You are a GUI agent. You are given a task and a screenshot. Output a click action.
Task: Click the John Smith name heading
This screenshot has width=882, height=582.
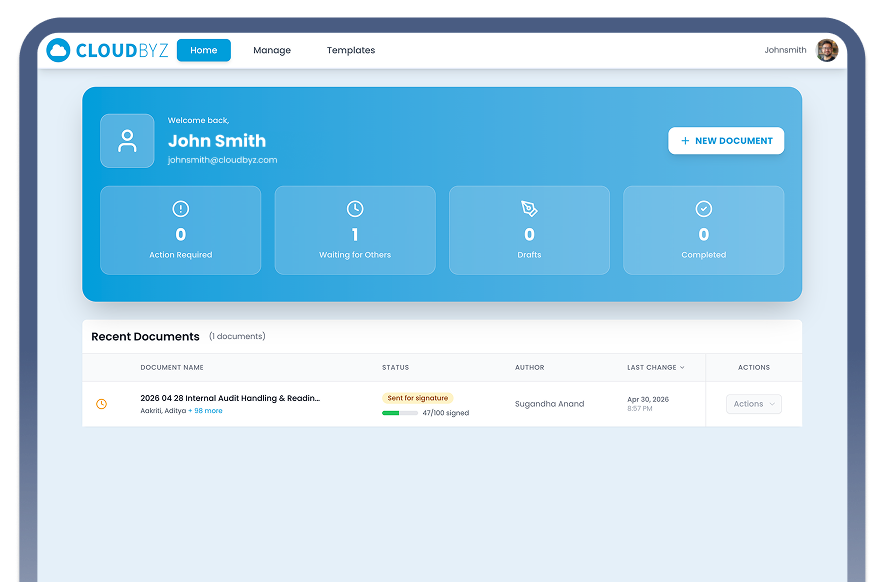(217, 141)
